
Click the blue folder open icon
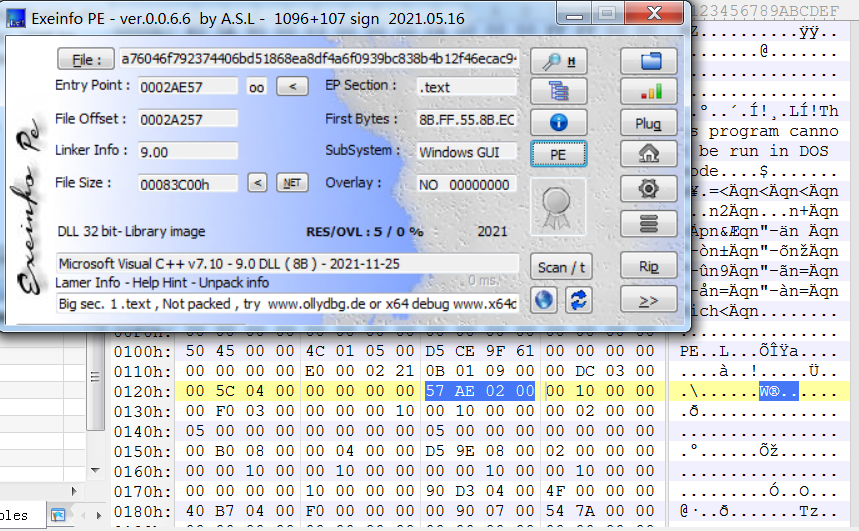click(x=648, y=61)
